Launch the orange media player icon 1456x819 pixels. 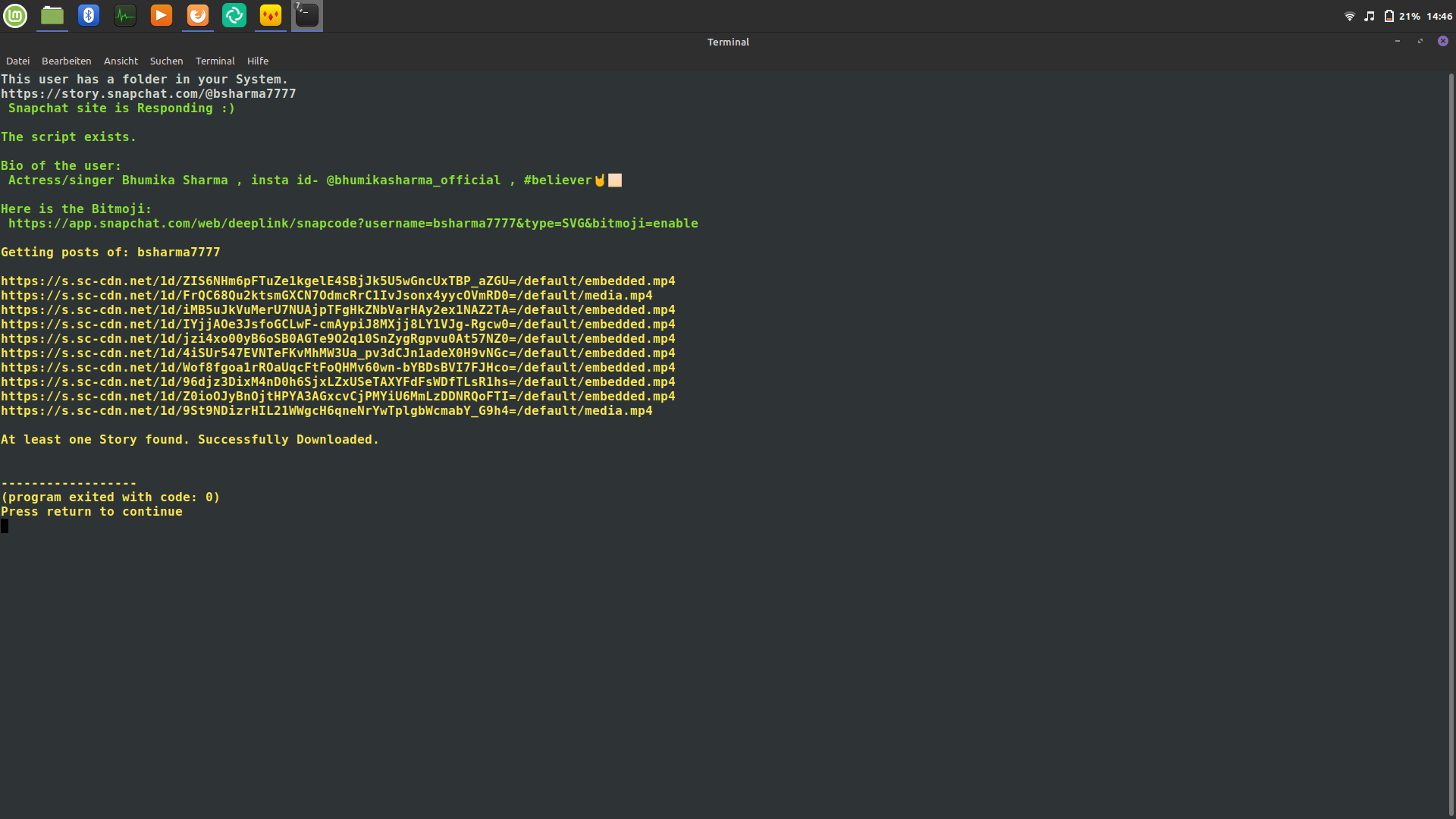click(162, 15)
